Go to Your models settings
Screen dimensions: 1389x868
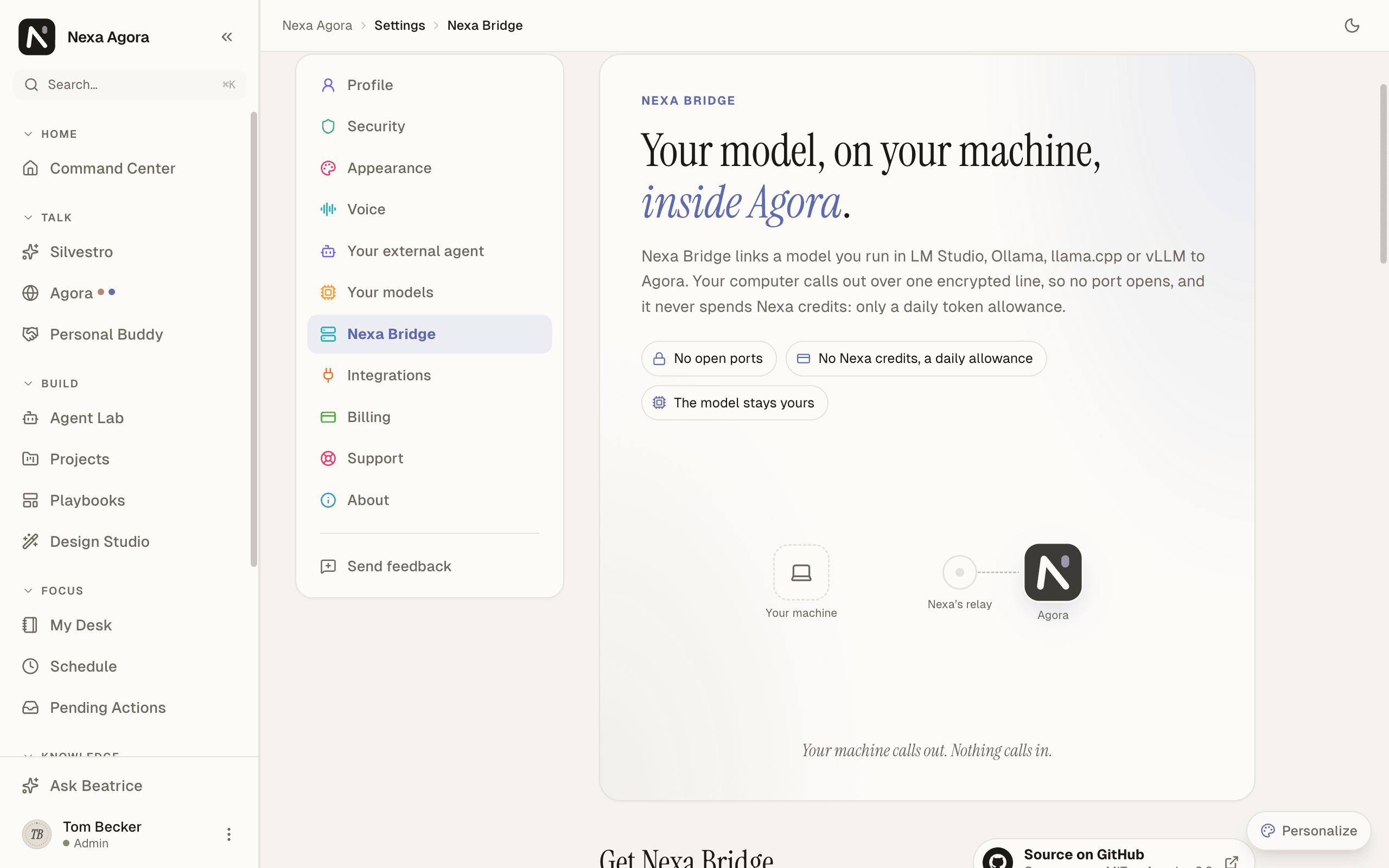(429, 292)
